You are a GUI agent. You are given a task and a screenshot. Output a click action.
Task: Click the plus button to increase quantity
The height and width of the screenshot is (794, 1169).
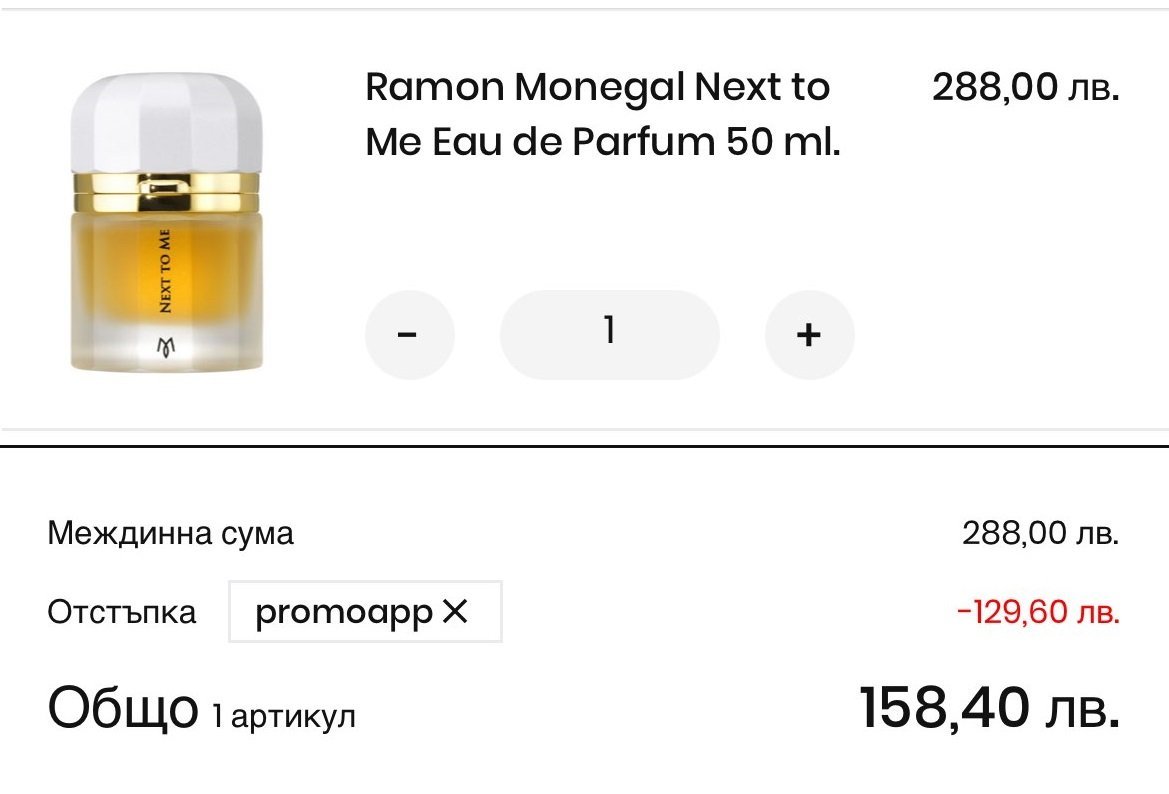[x=809, y=335]
